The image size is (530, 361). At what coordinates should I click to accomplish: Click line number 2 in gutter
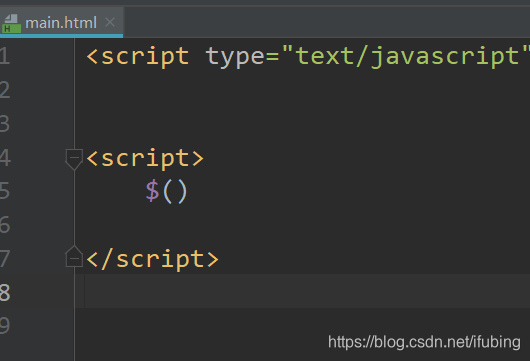[5, 90]
